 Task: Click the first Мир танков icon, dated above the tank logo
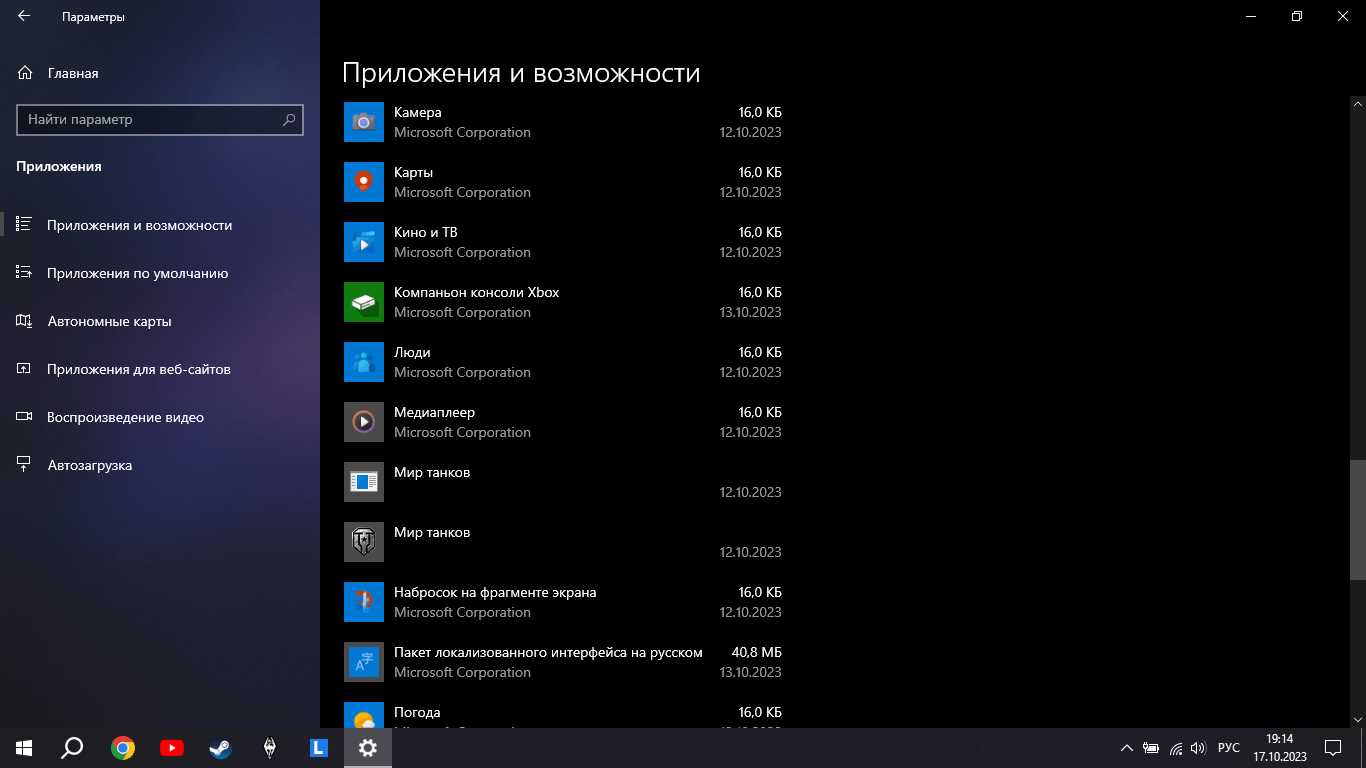point(364,482)
